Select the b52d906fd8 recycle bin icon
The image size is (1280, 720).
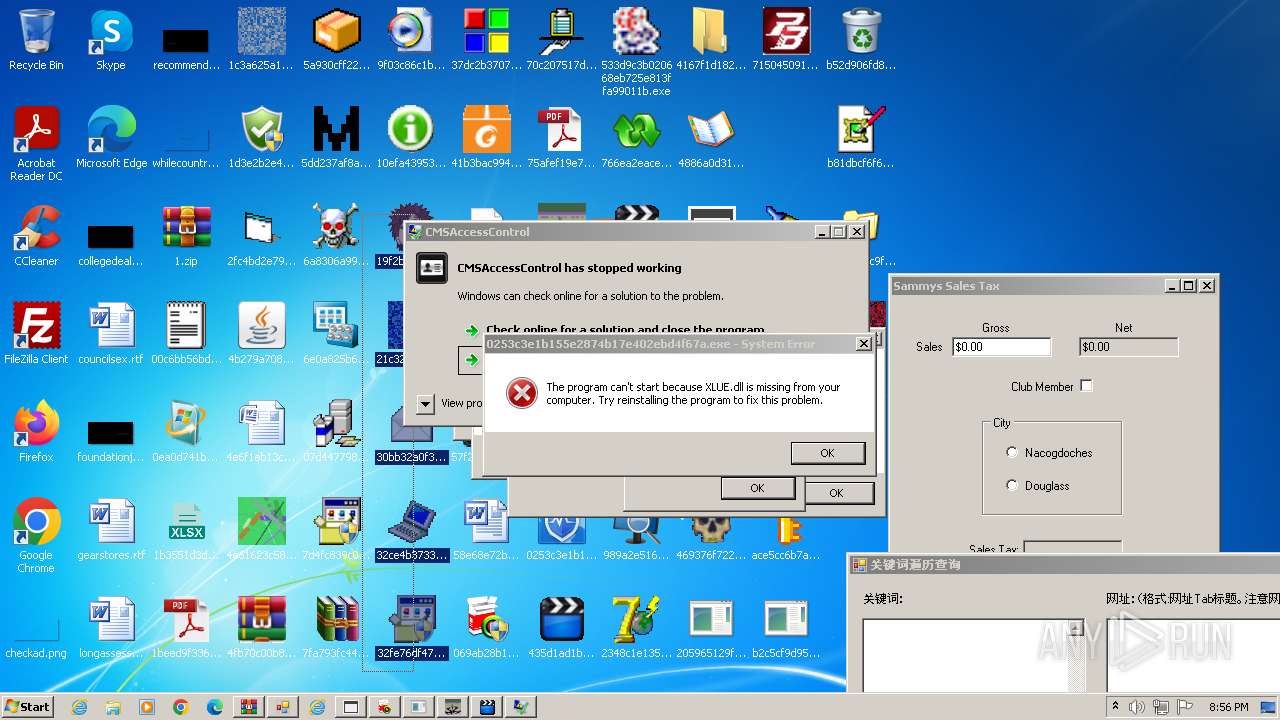click(861, 40)
